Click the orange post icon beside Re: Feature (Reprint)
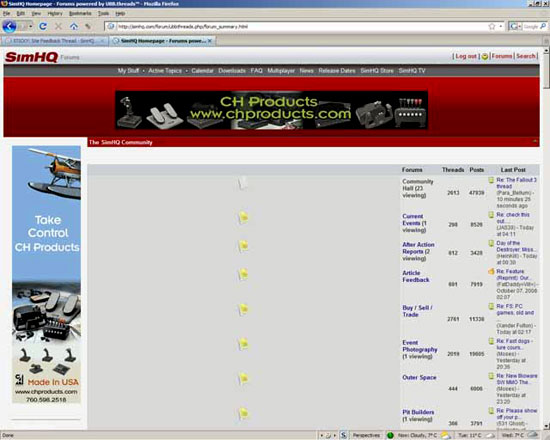The height and width of the screenshot is (440, 550). coord(491,271)
